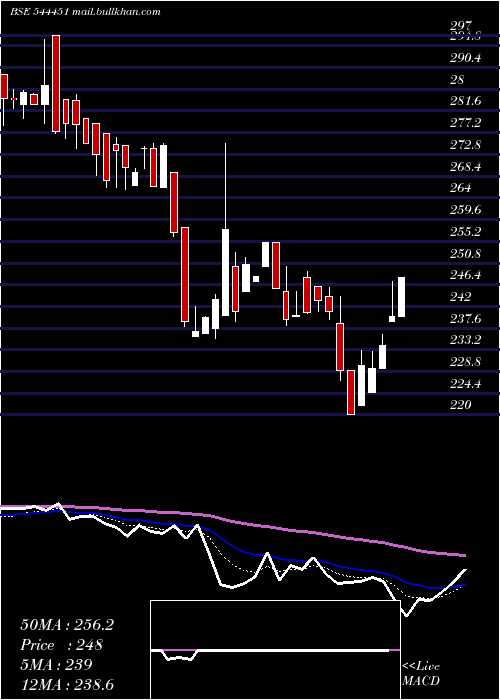Click the 250.8 price axis label
Viewport: 500px width, 700px height.
(466, 254)
